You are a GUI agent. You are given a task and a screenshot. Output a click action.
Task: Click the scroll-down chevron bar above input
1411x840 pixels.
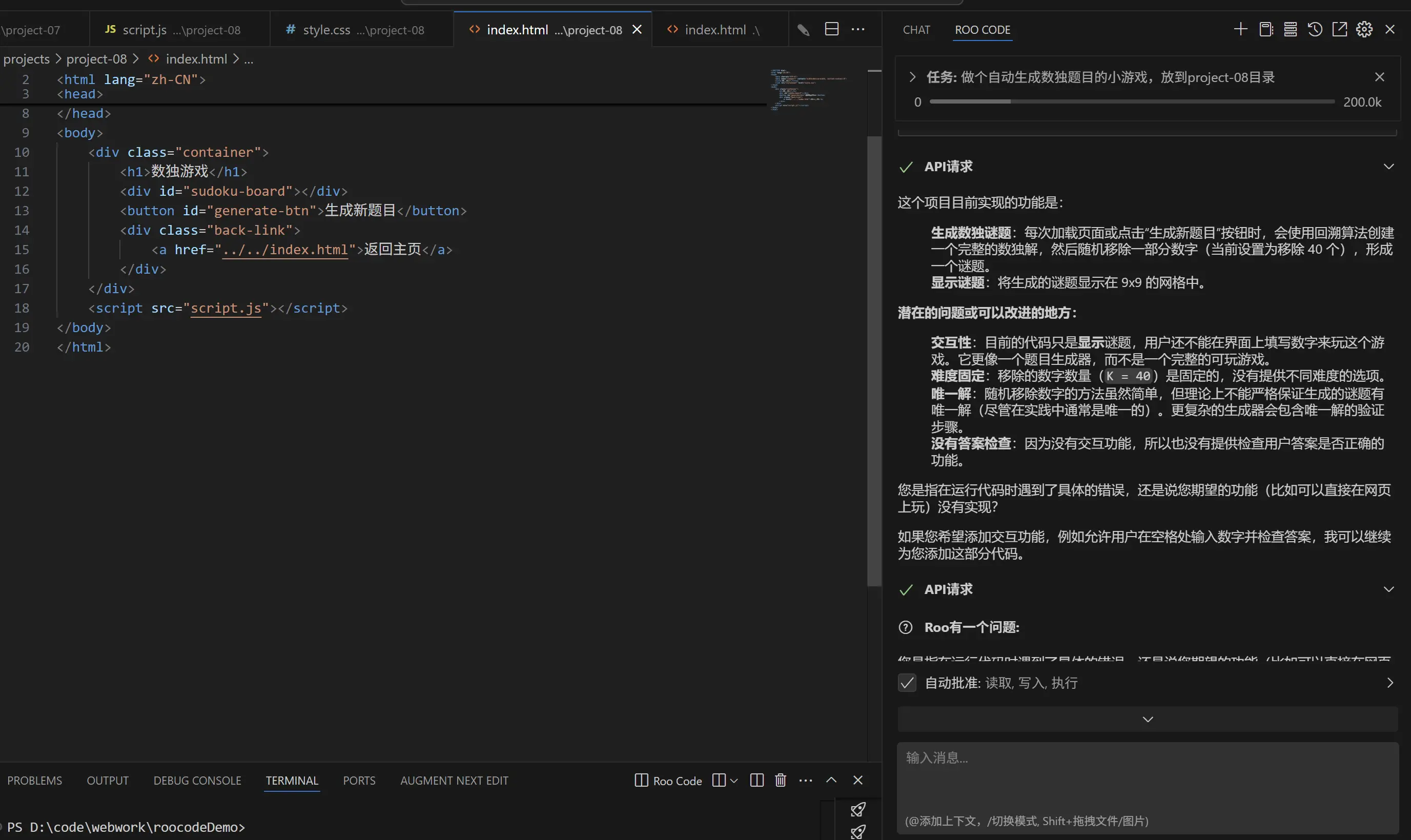coord(1147,720)
